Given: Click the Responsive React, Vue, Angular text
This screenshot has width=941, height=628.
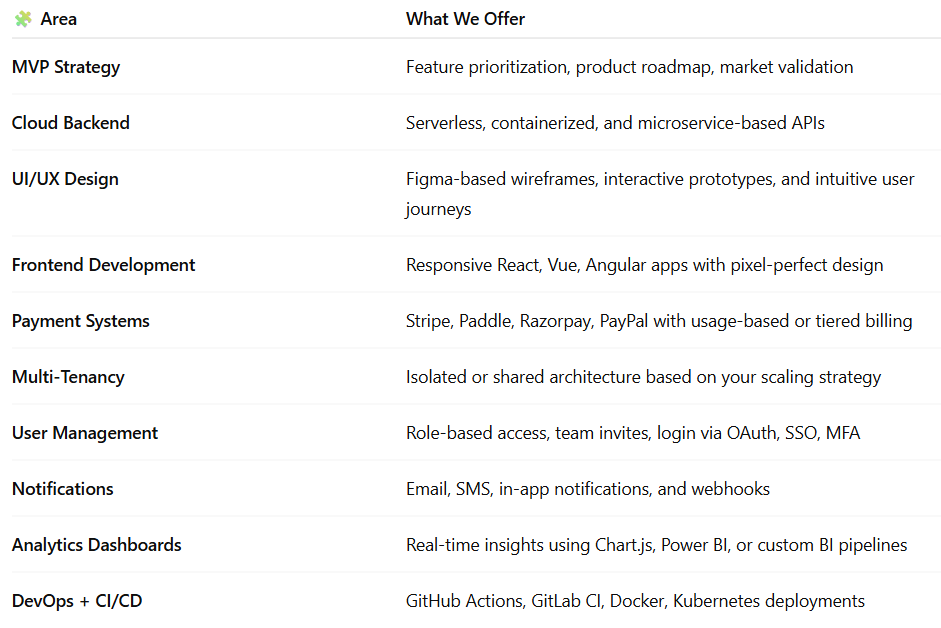Looking at the screenshot, I should (x=644, y=265).
